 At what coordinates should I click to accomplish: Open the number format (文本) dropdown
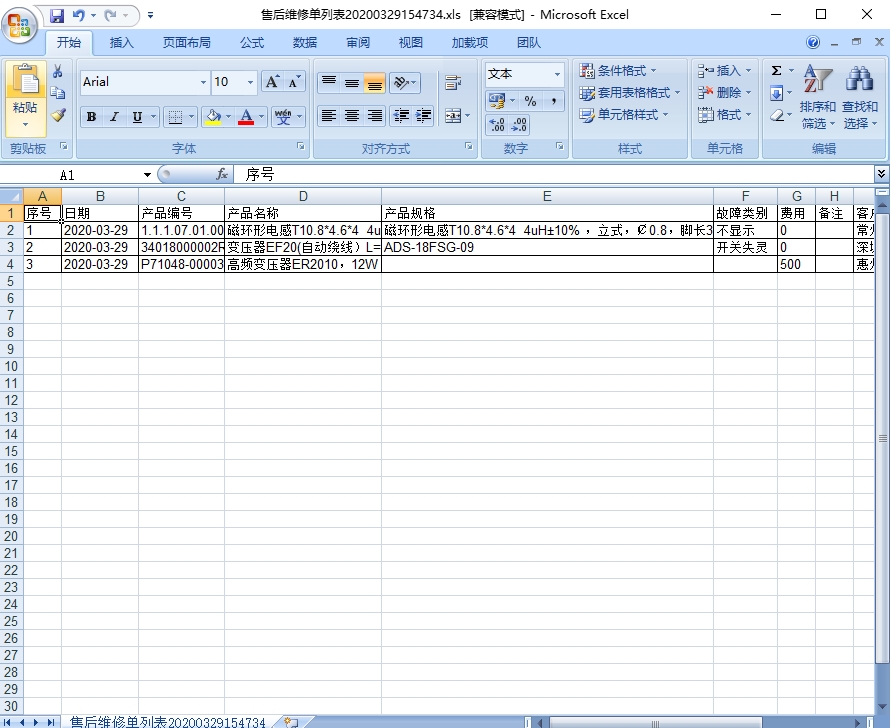pos(557,74)
